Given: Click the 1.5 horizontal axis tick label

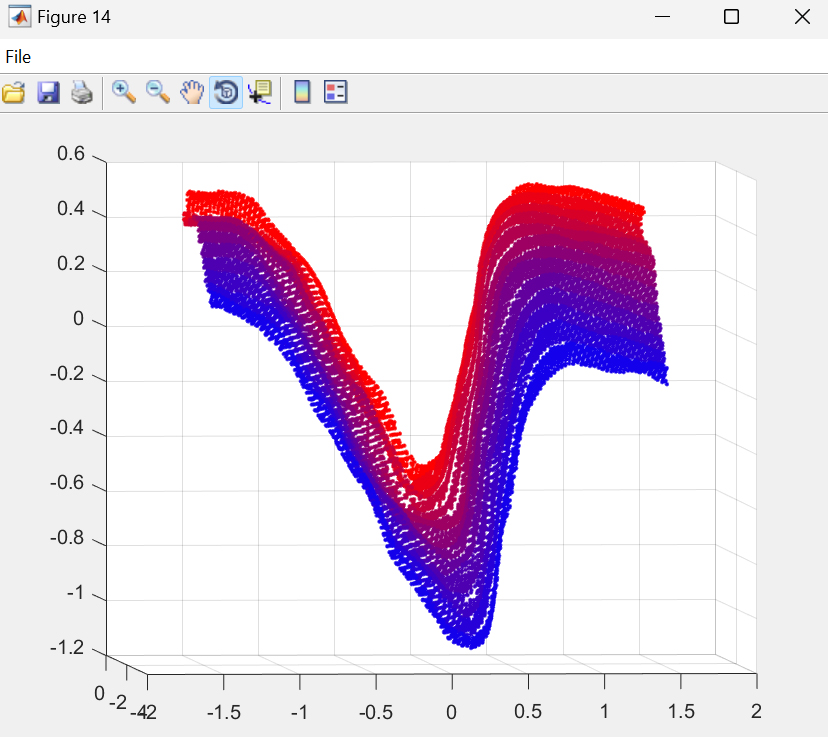Looking at the screenshot, I should point(681,711).
